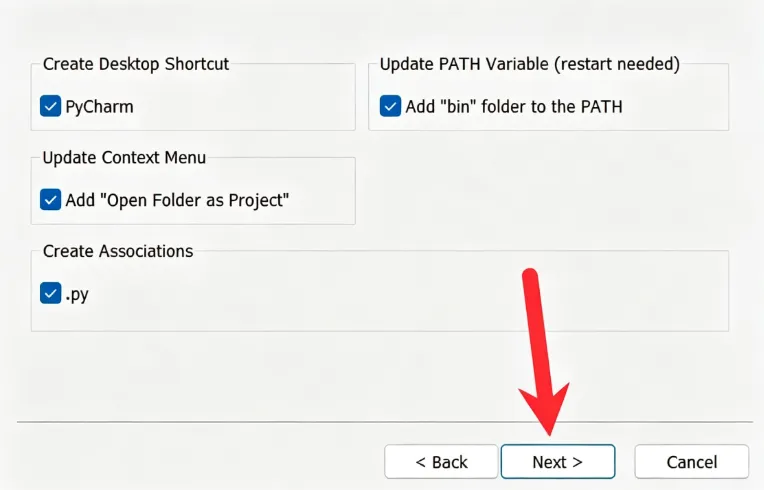Click the .py extension label

(77, 295)
